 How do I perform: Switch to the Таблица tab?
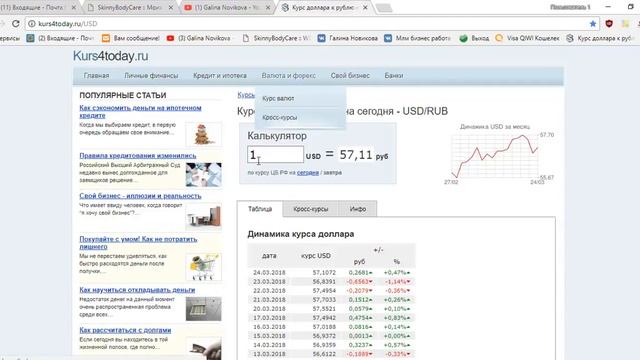(x=260, y=209)
